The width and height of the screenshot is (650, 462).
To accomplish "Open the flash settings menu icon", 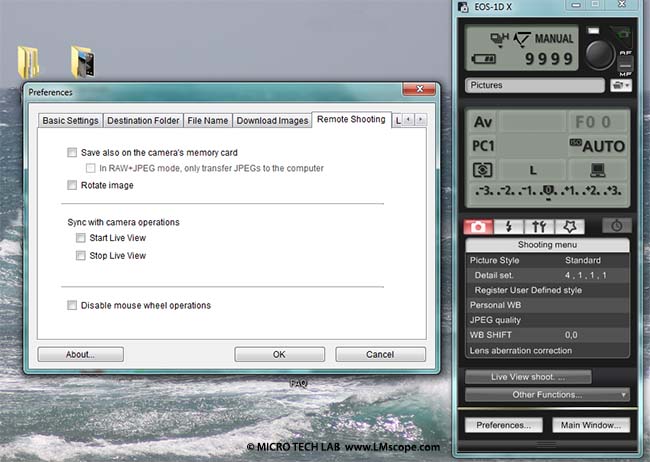I will pyautogui.click(x=510, y=226).
